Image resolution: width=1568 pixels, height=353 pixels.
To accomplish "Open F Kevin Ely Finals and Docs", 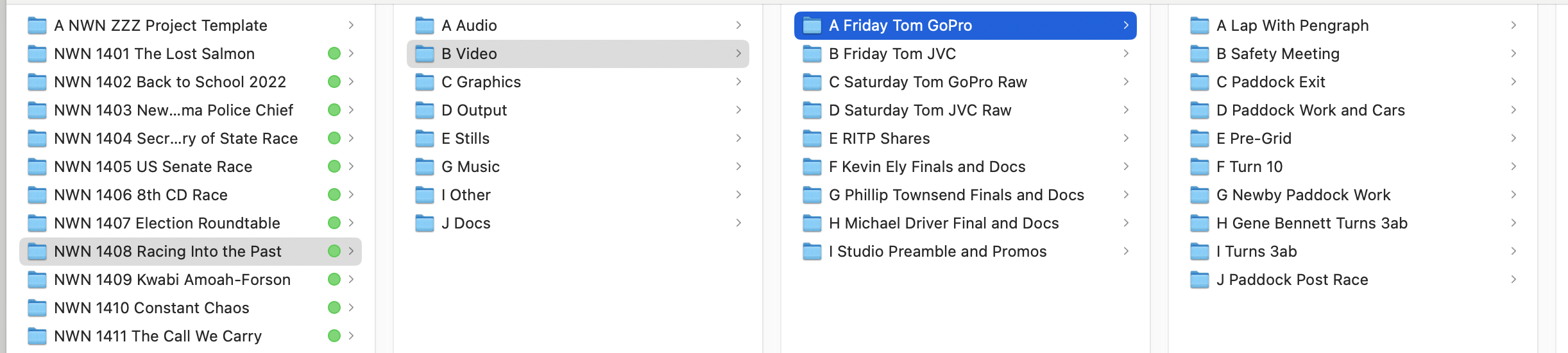I will tap(926, 167).
